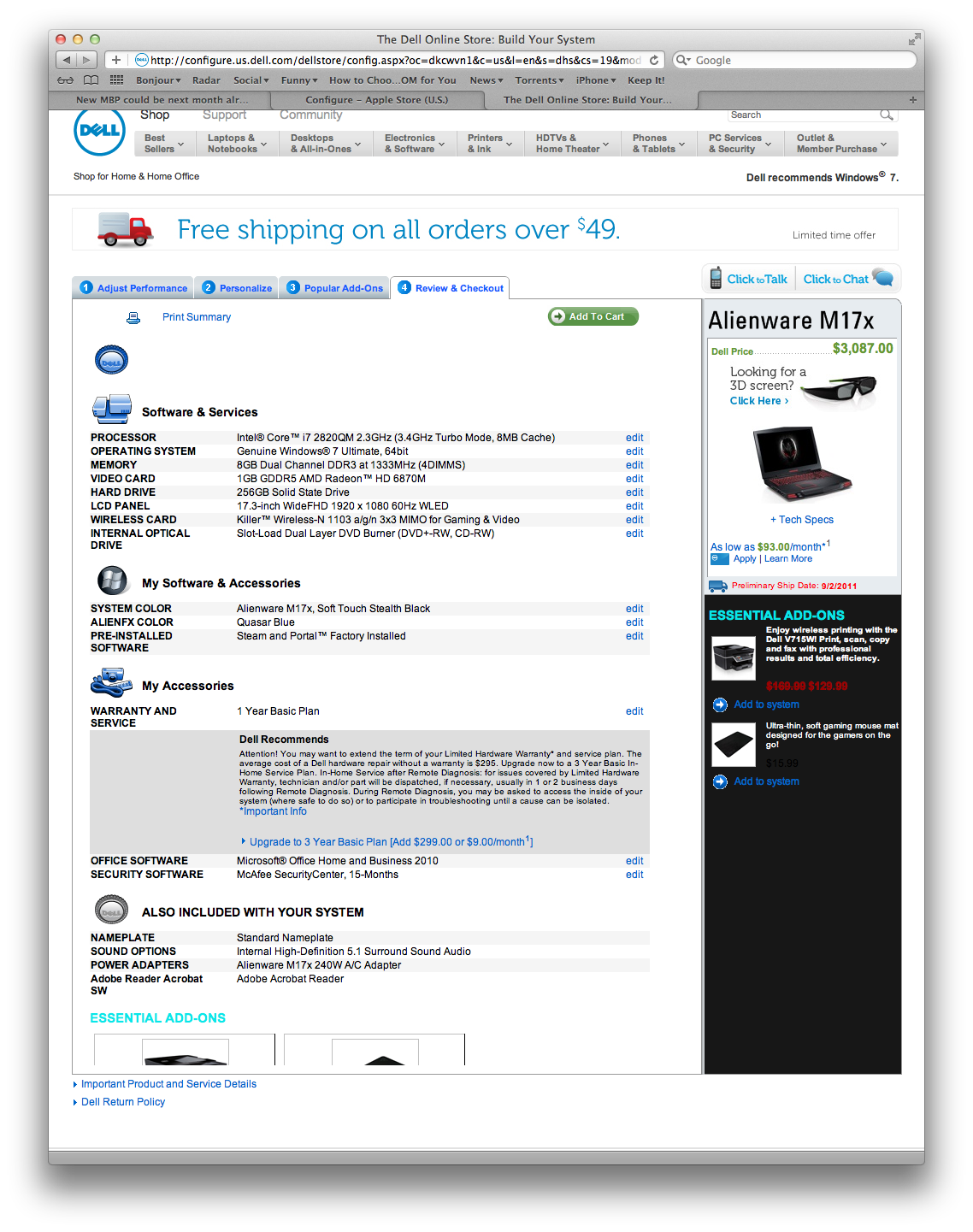Click Learn More financing link

point(788,559)
